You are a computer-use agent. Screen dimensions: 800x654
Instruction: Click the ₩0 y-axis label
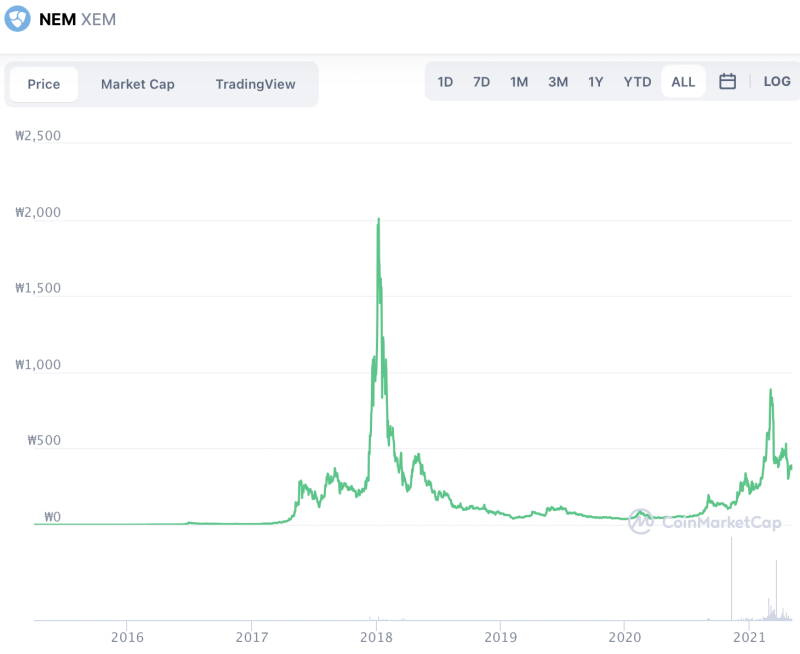click(x=53, y=517)
